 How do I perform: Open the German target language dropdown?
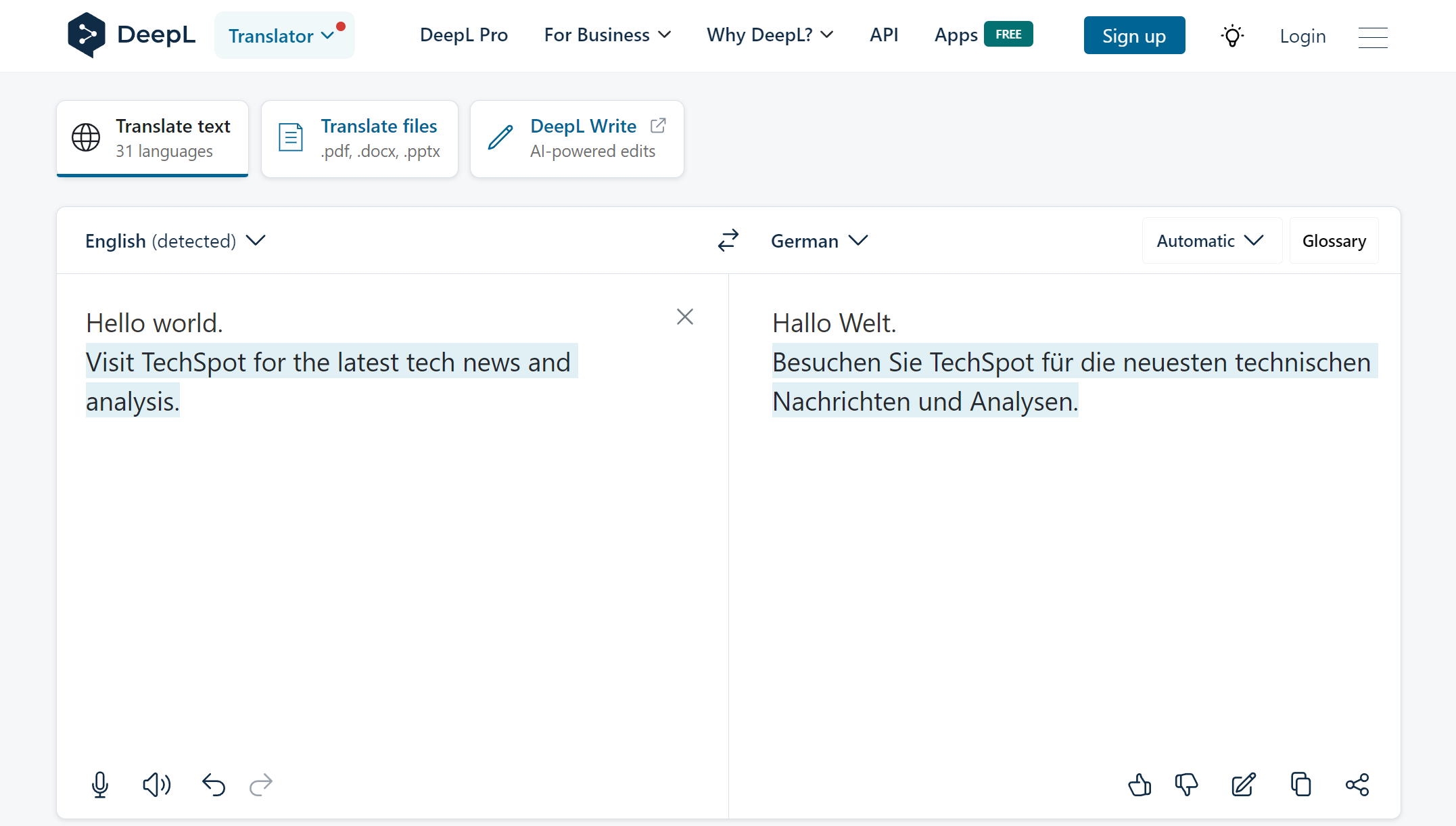819,241
